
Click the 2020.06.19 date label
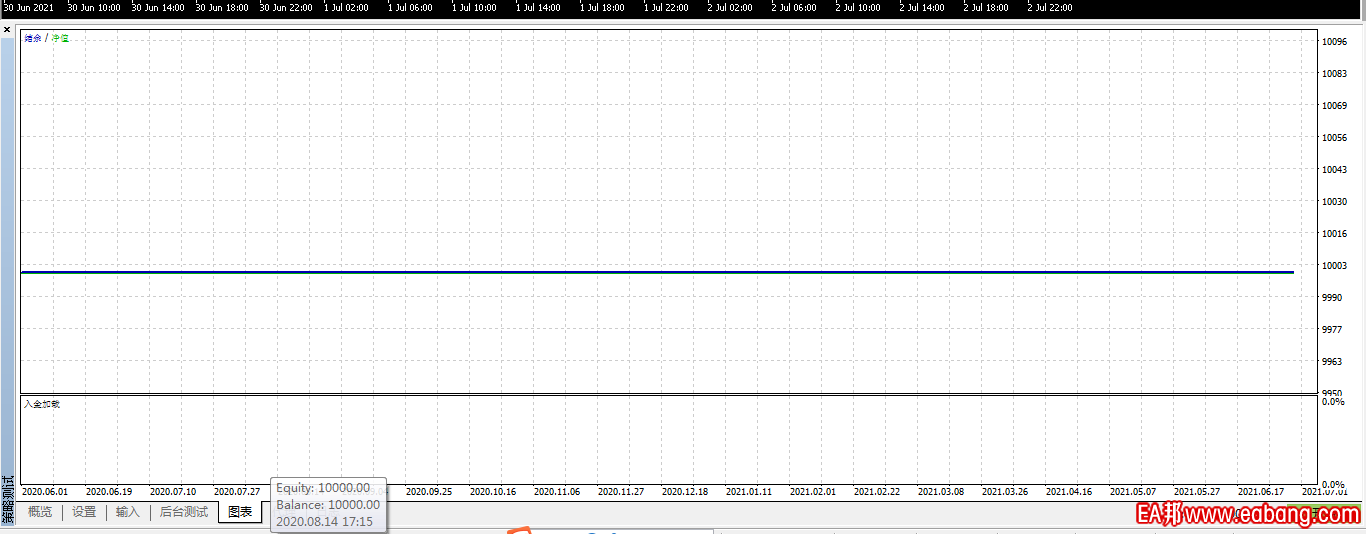click(x=109, y=492)
